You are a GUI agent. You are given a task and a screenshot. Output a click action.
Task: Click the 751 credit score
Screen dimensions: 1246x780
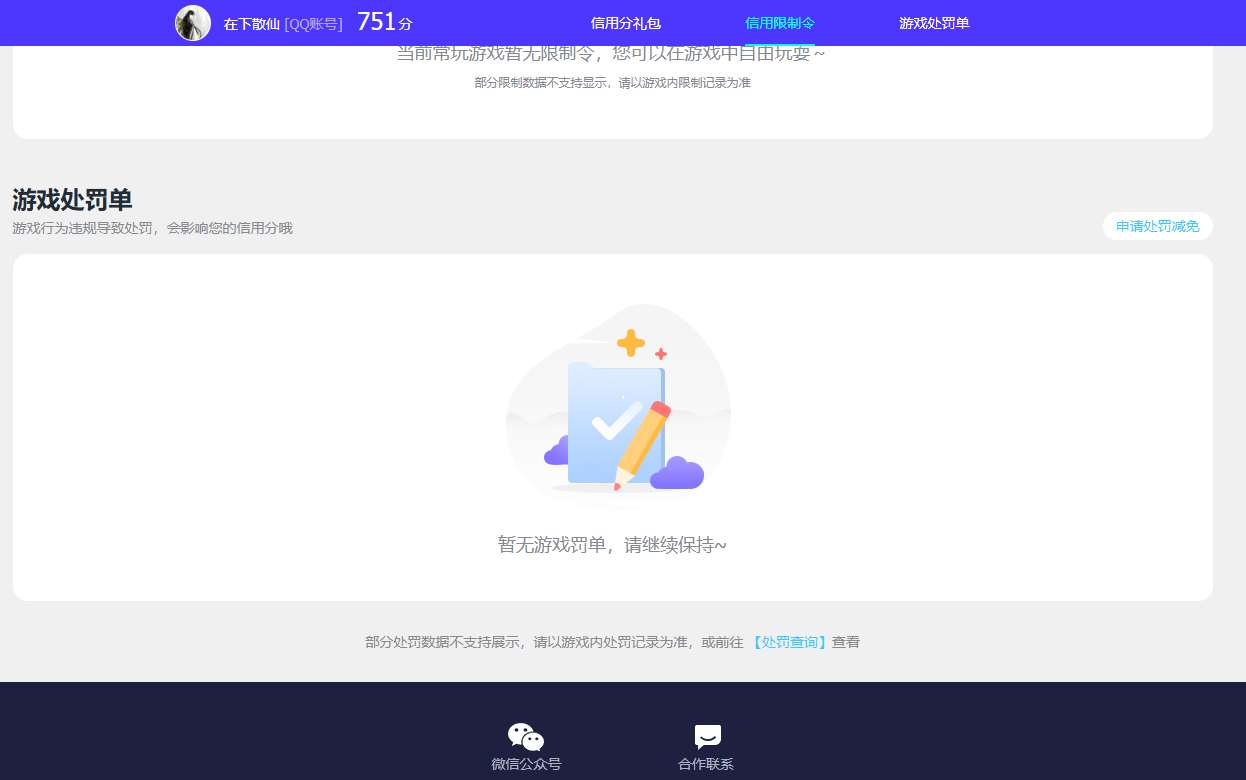click(x=377, y=22)
